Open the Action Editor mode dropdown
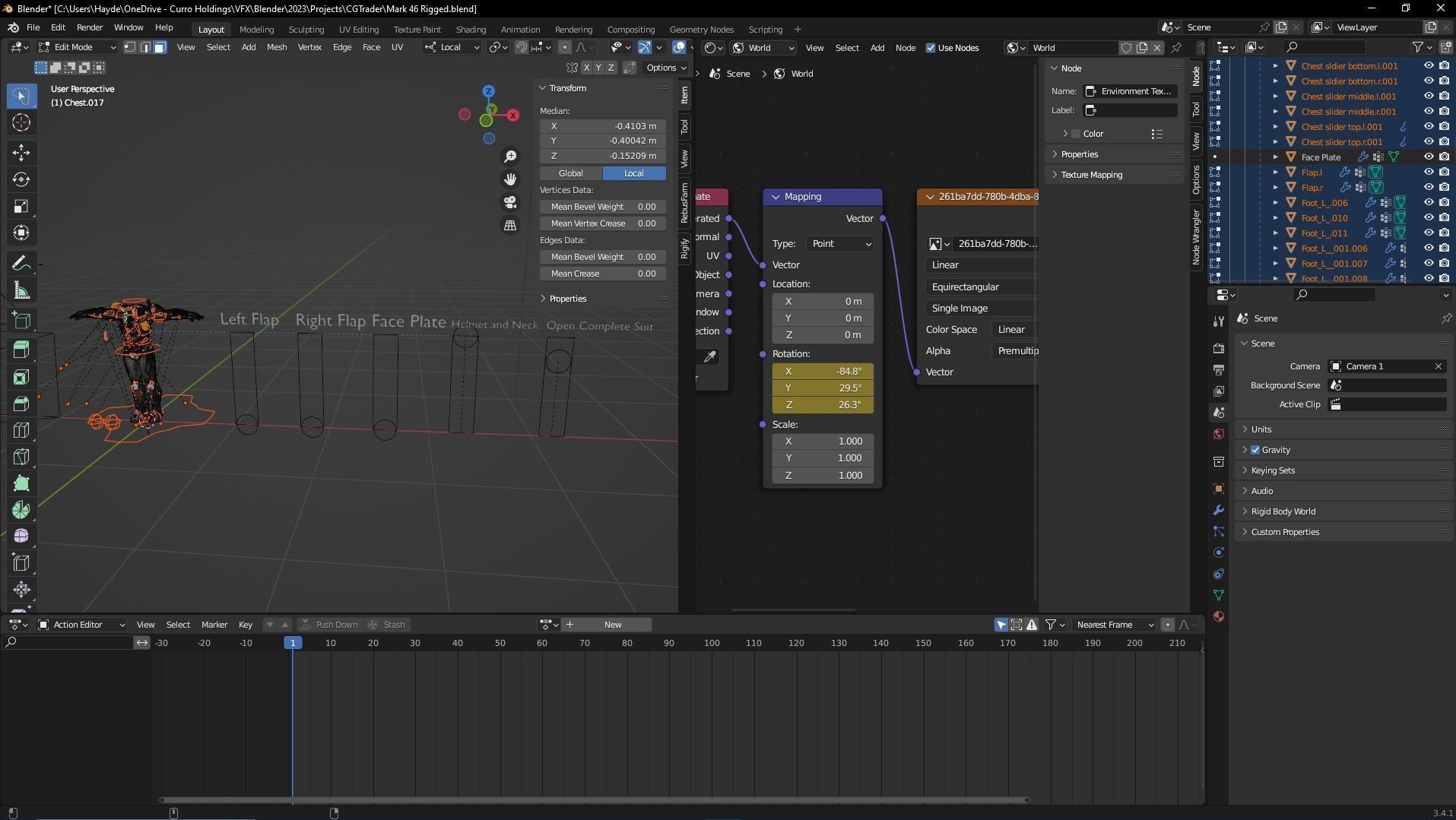Screen dimensions: 1456x820 click(x=81, y=625)
